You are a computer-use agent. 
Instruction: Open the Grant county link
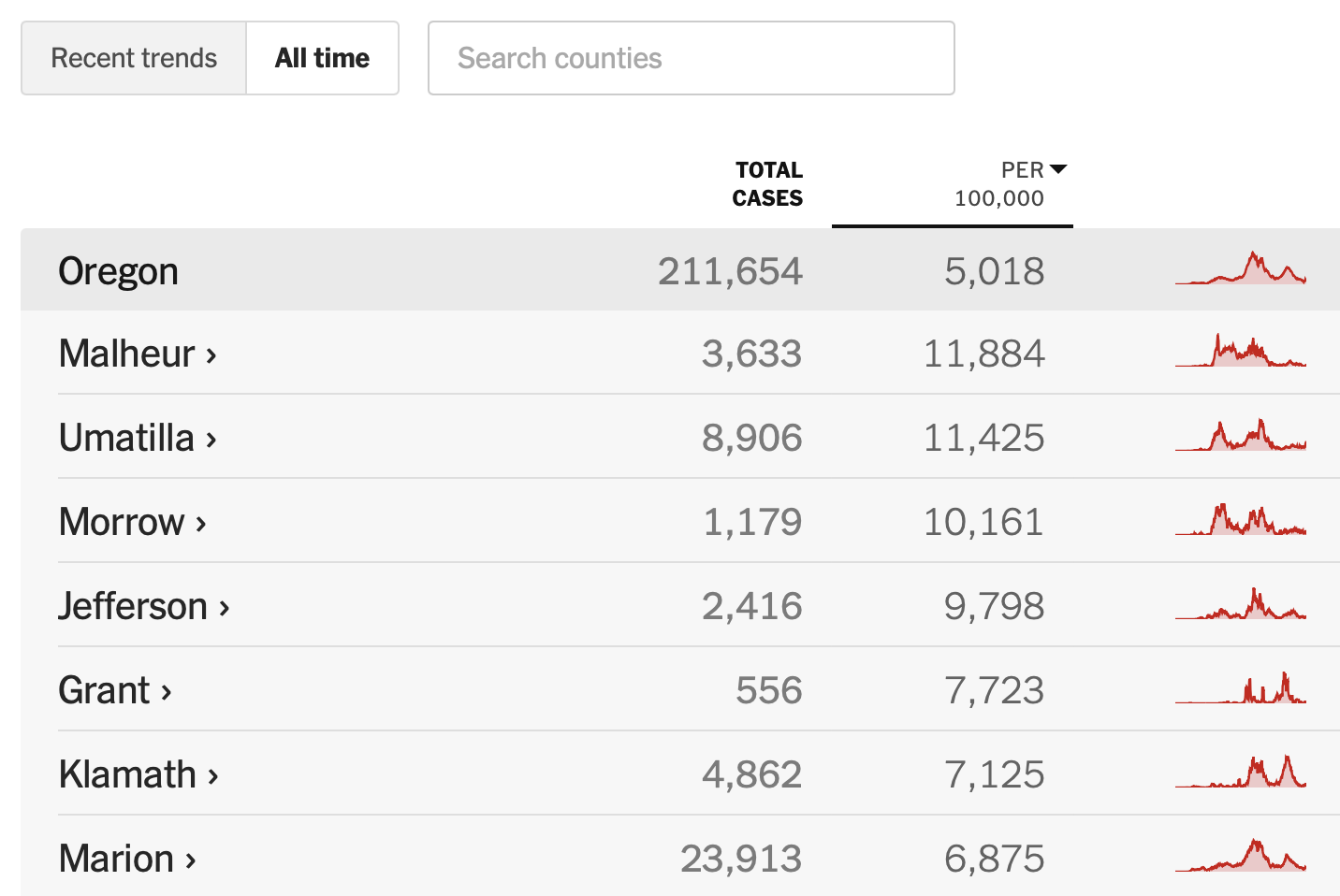(104, 690)
